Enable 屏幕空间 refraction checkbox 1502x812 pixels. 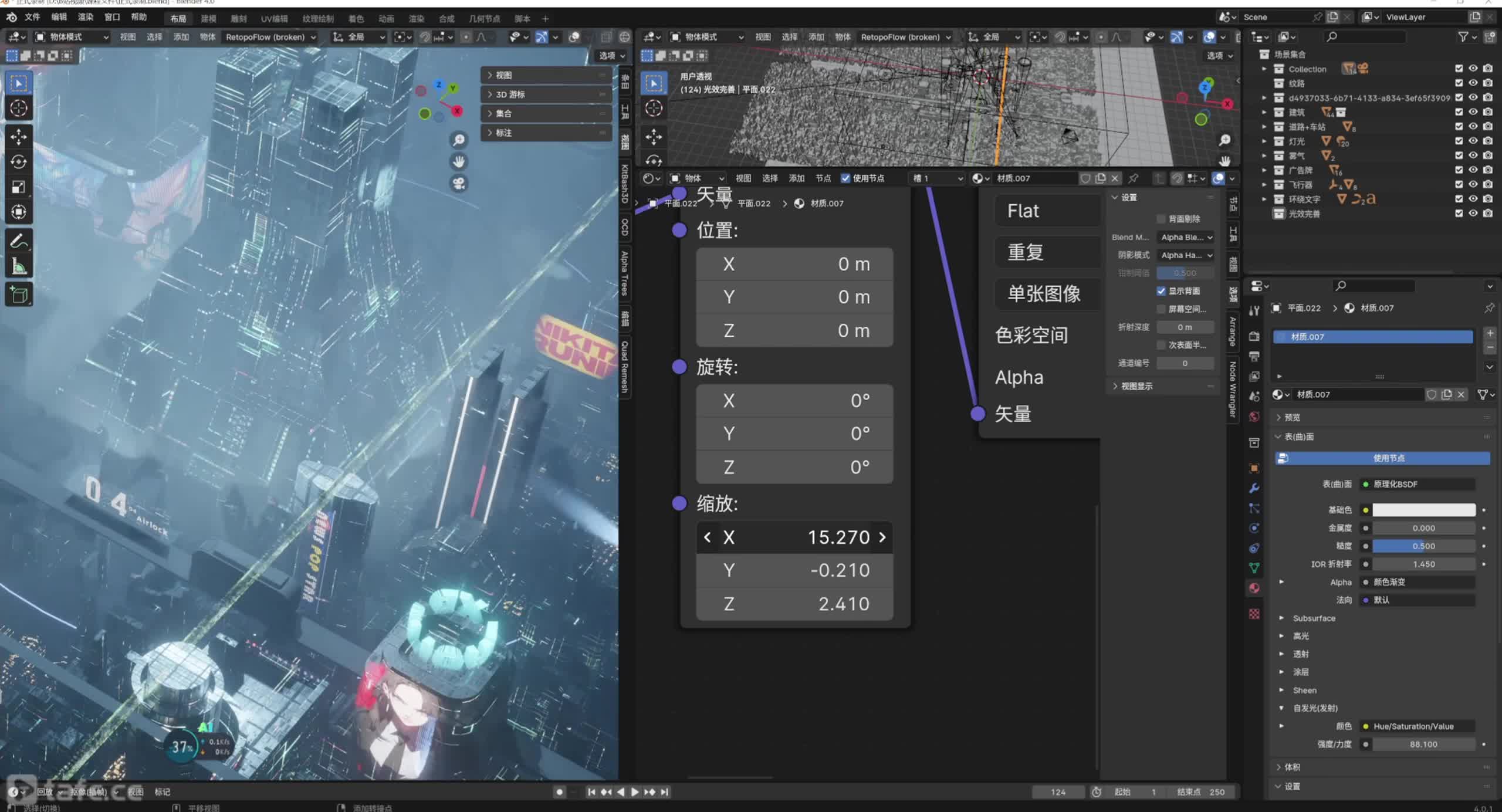[1161, 309]
